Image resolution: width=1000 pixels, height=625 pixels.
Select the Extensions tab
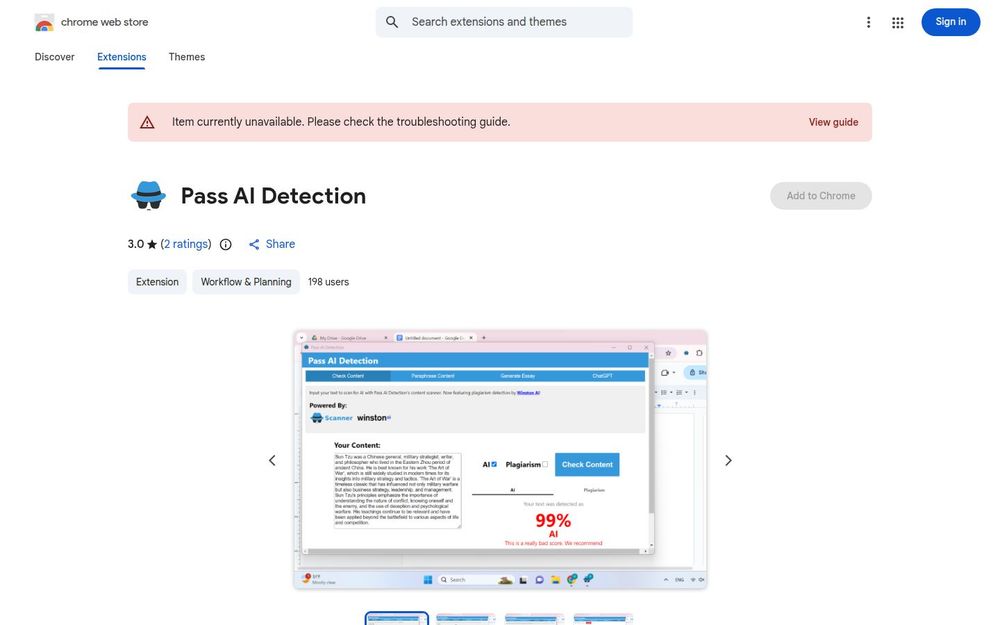(122, 57)
